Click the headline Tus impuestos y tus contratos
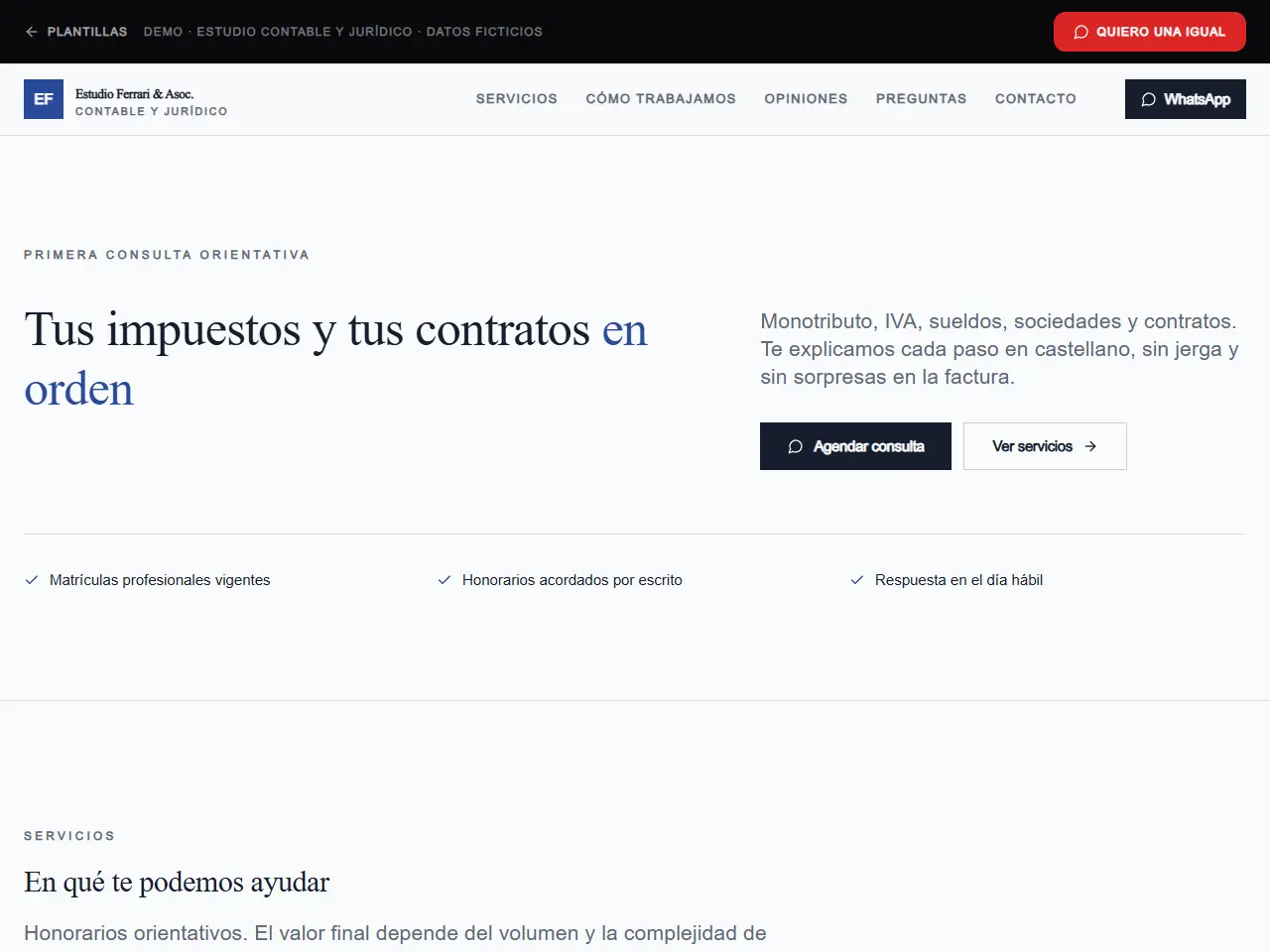1270x952 pixels. (x=308, y=329)
